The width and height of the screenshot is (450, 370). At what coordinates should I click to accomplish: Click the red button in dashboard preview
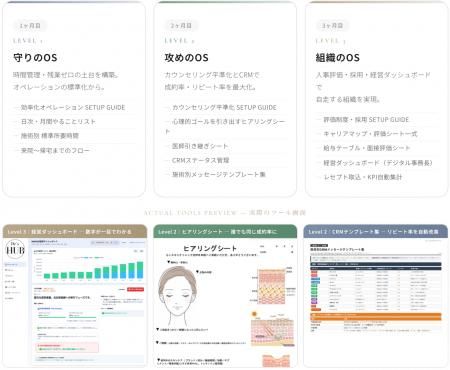point(135,289)
